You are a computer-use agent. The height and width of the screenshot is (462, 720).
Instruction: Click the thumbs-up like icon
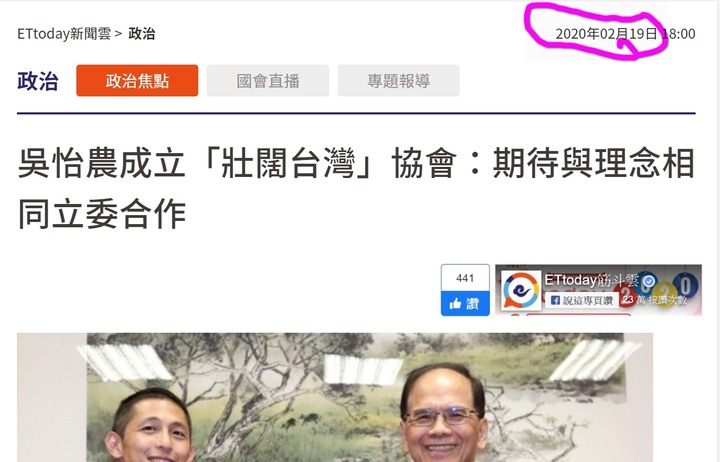click(x=456, y=304)
